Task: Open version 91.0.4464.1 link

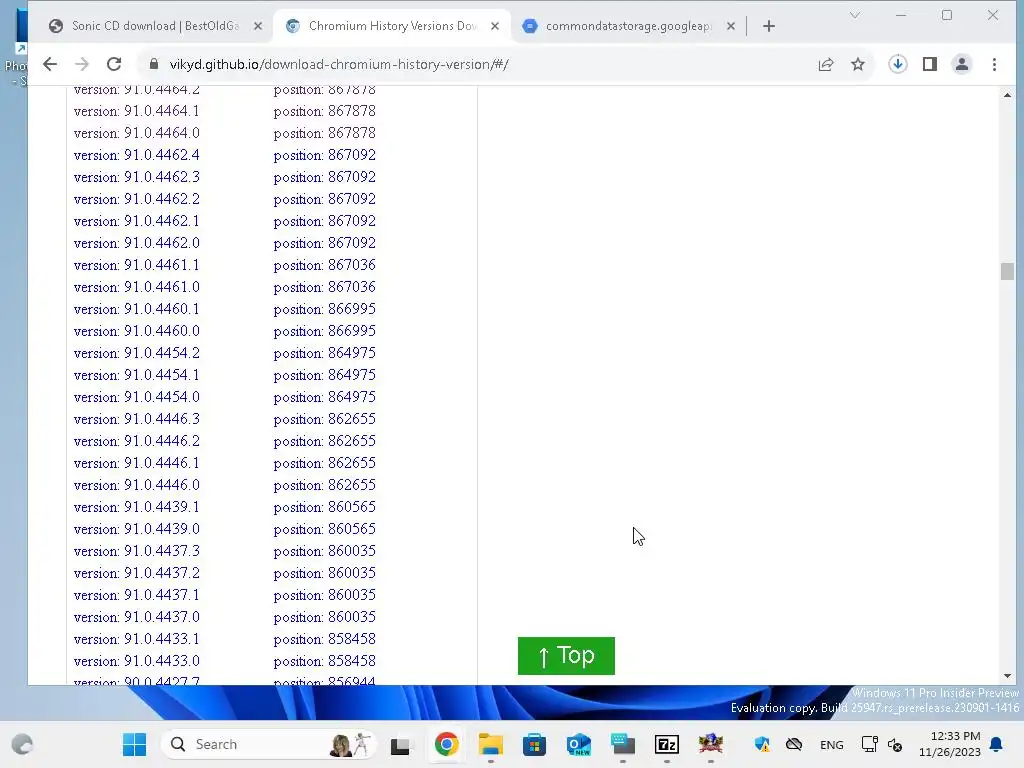Action: [x=136, y=111]
